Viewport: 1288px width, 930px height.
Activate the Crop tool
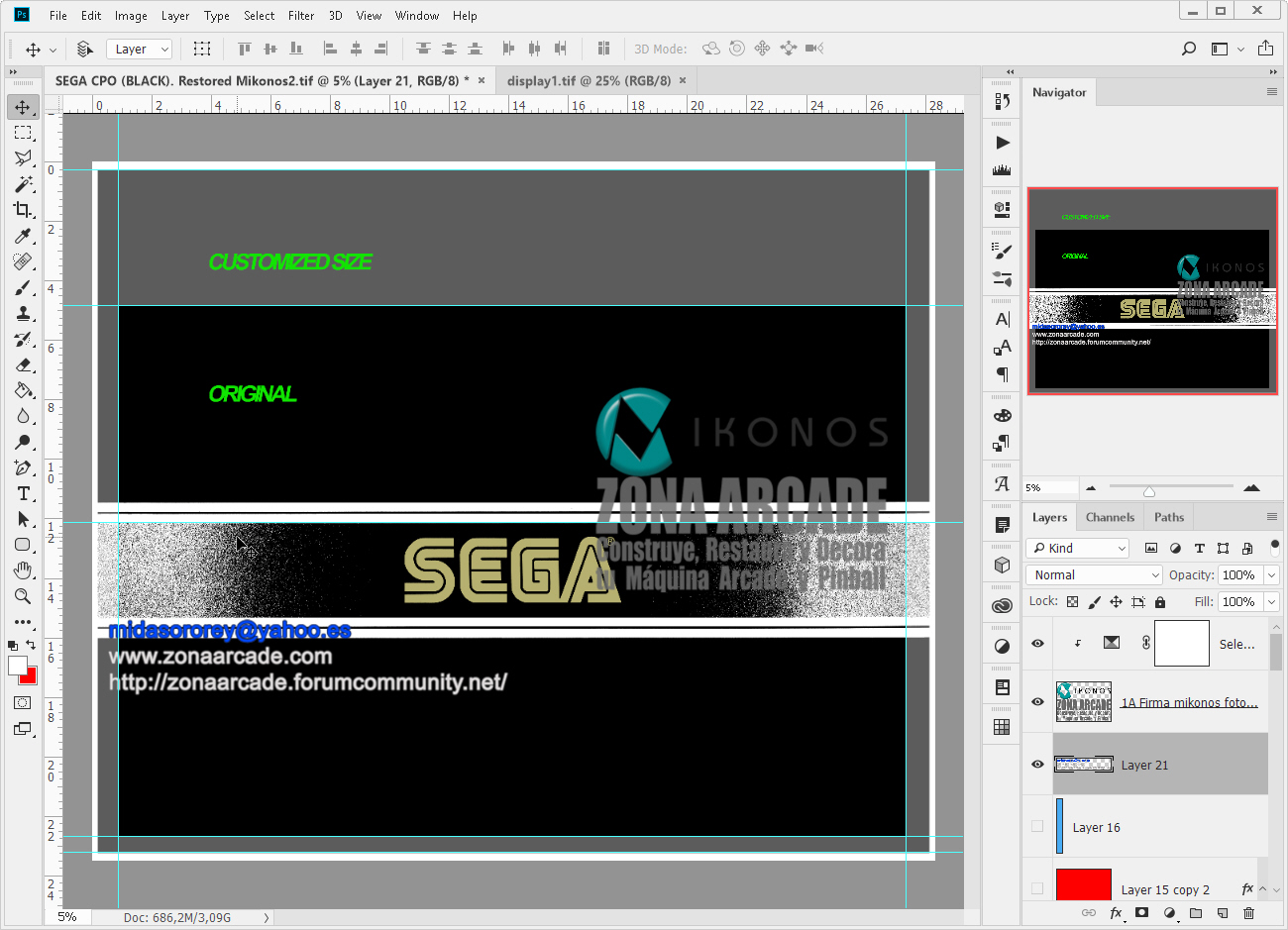pos(23,210)
